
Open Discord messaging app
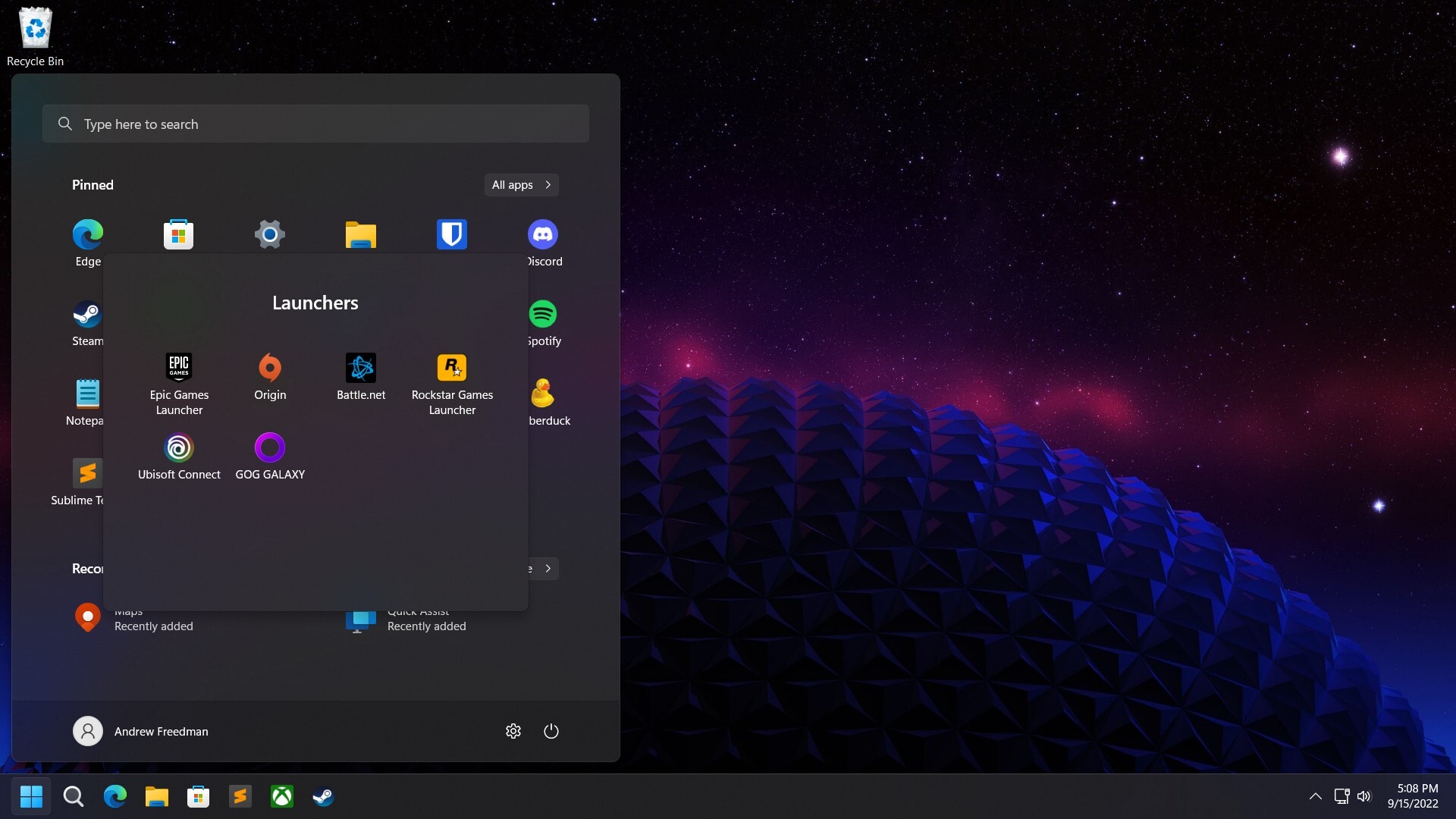(542, 234)
